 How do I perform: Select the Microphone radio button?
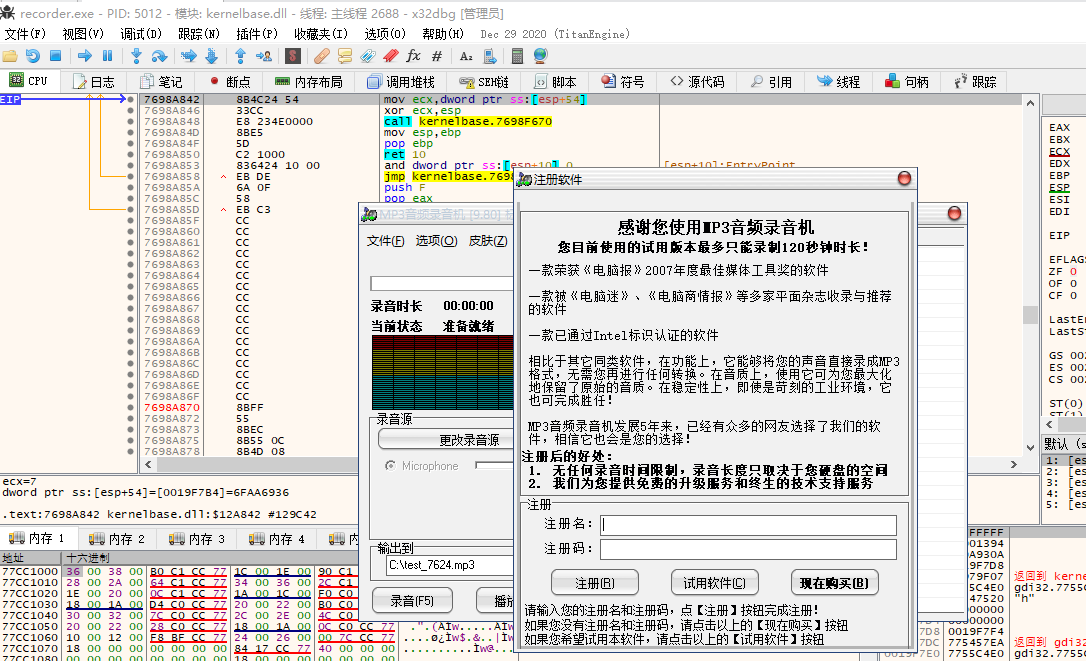[390, 466]
